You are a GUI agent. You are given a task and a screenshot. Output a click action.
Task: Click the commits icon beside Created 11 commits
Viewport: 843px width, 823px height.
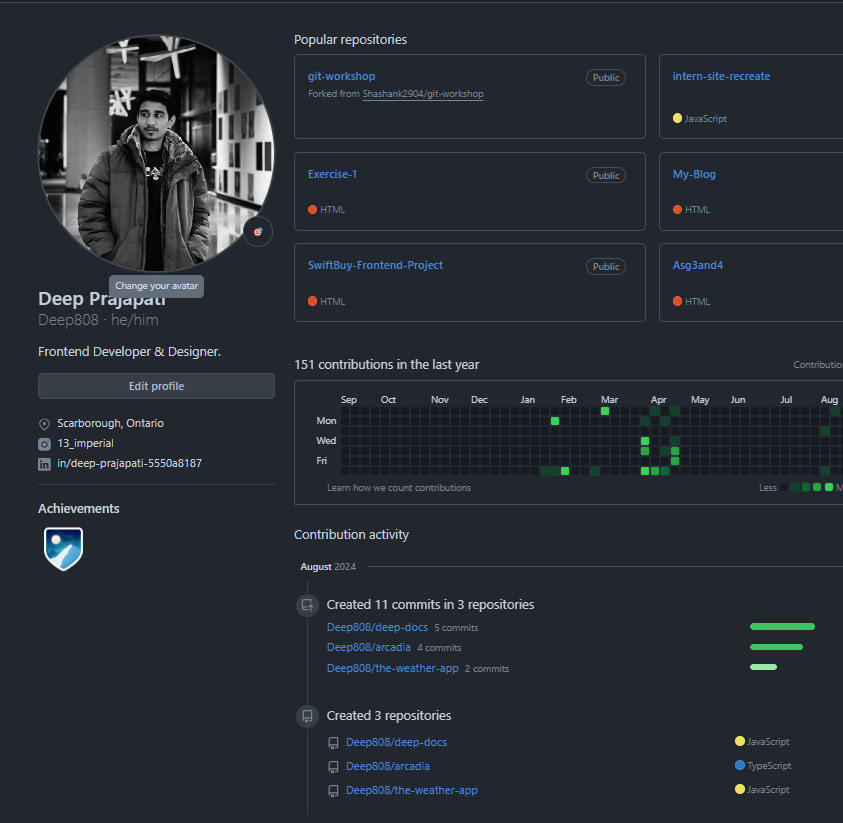tap(308, 605)
